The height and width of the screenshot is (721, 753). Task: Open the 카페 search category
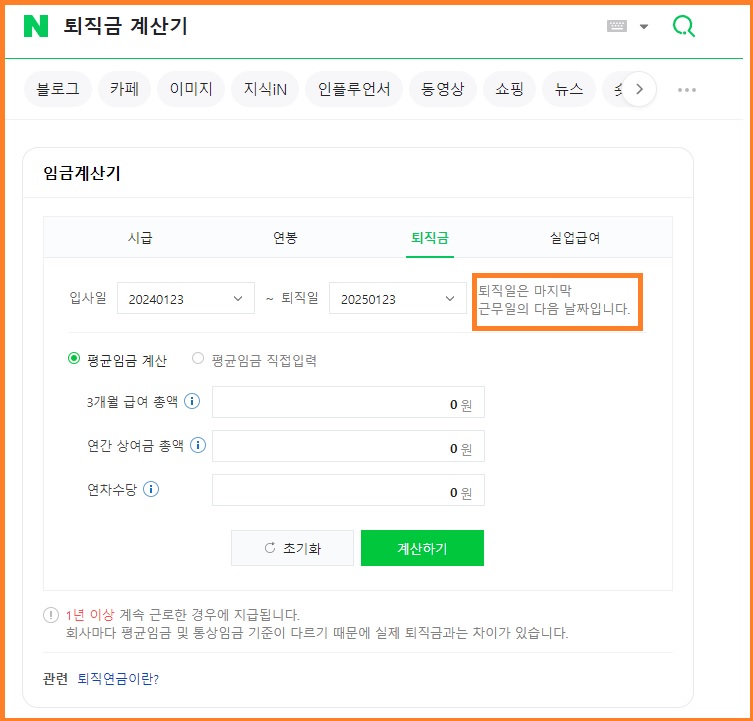(124, 89)
